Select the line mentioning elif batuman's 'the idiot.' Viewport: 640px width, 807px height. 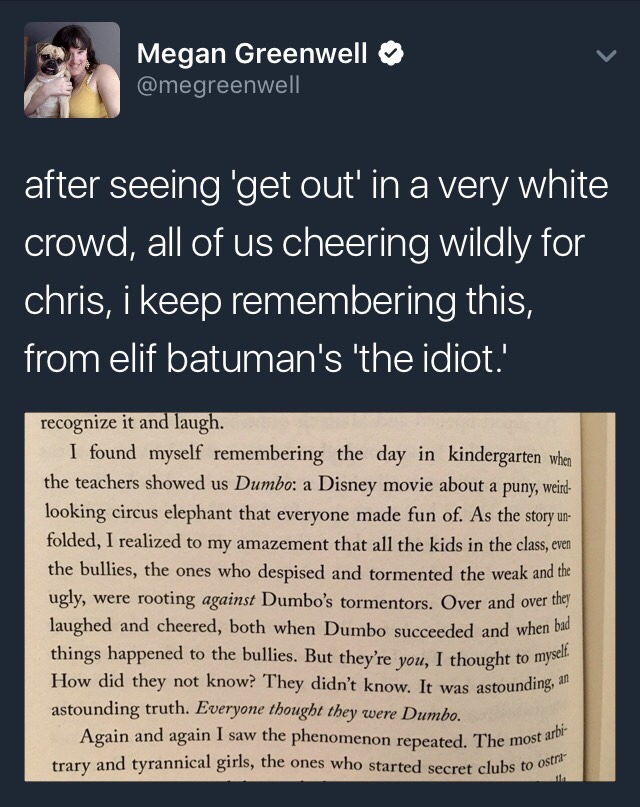point(267,358)
